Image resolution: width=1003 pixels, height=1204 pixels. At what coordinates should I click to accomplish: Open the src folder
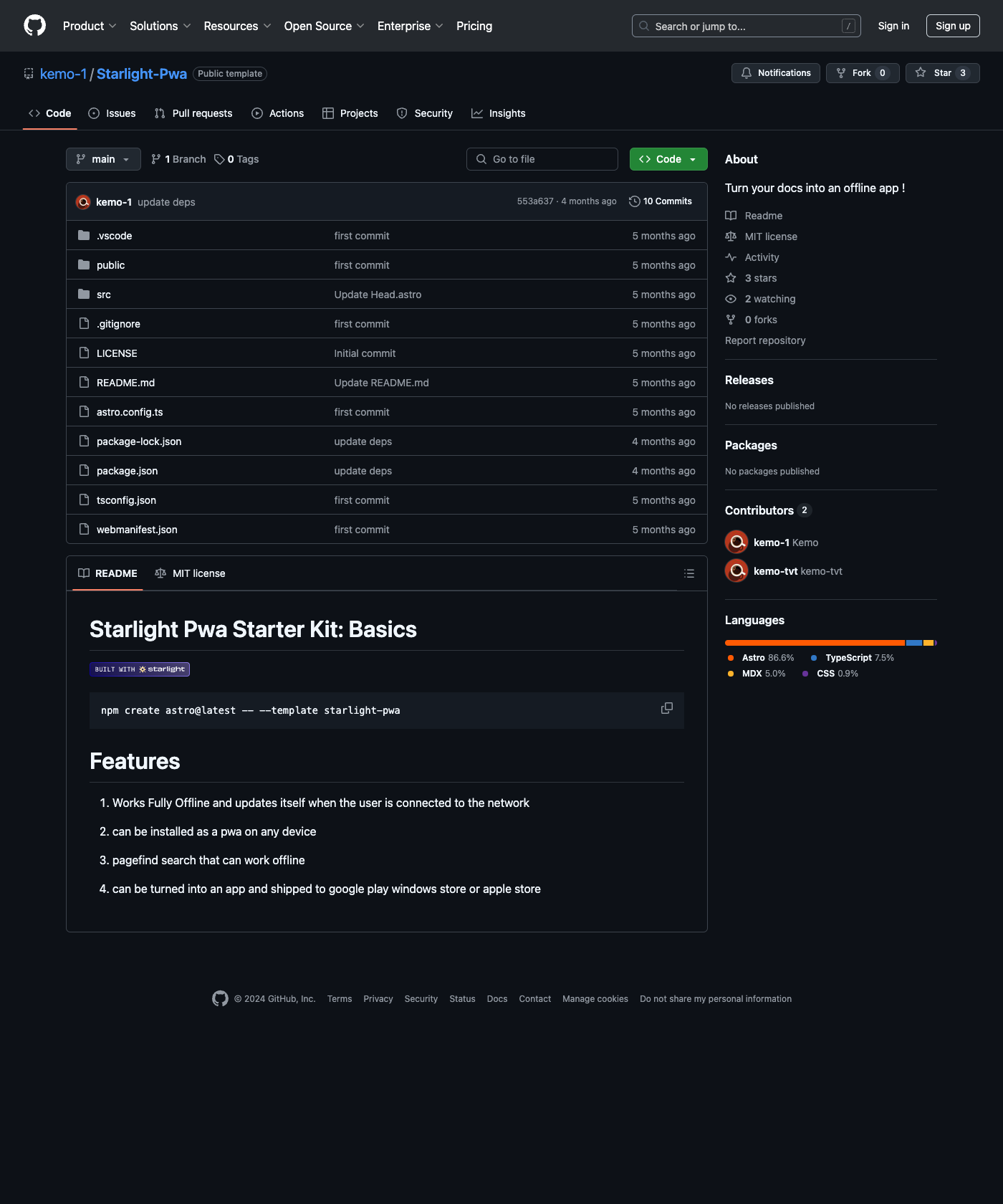pyautogui.click(x=103, y=294)
